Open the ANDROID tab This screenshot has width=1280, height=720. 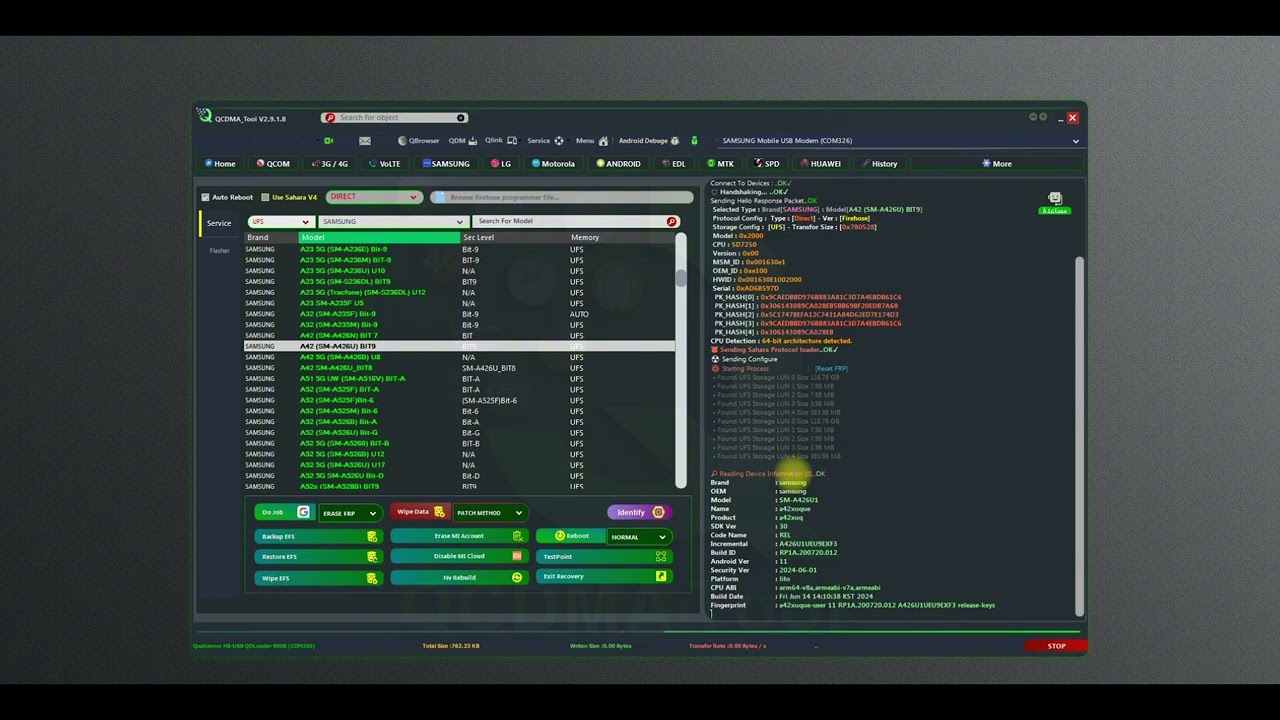click(619, 164)
